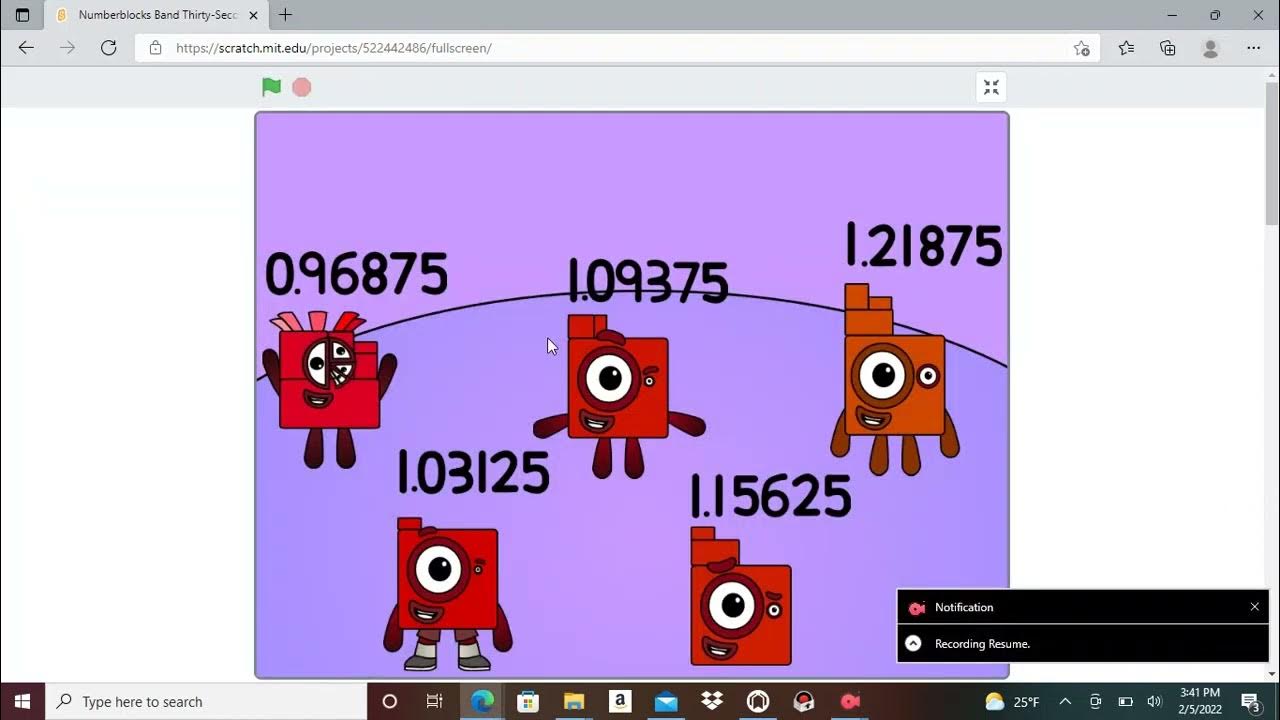The width and height of the screenshot is (1280, 720).
Task: Open Edge settings and more menu
Action: point(1254,48)
